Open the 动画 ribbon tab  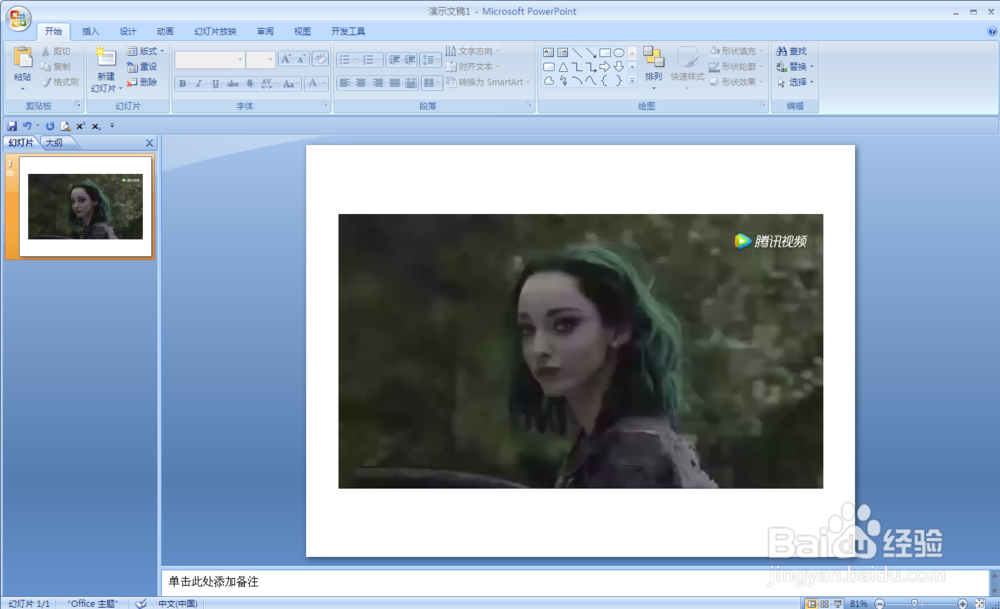[x=165, y=31]
